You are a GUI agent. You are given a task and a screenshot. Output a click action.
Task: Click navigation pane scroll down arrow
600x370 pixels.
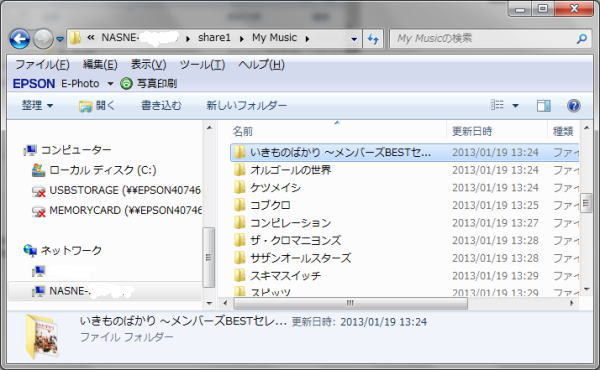209,303
